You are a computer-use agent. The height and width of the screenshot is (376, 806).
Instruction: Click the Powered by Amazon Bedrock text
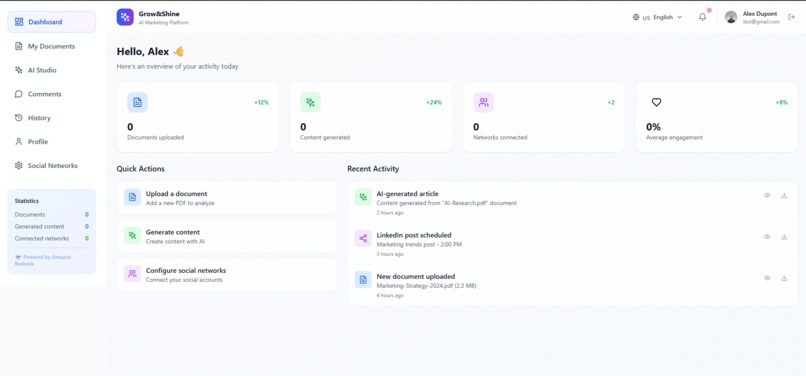(43, 260)
